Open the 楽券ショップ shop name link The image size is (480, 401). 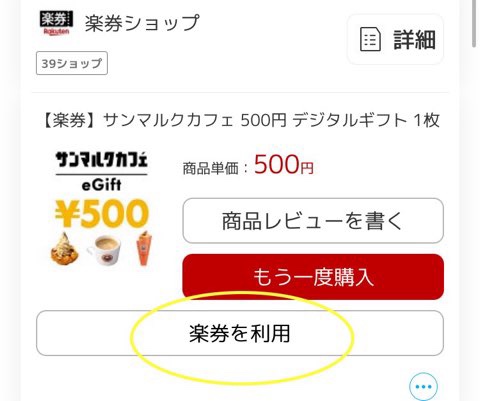tap(142, 23)
